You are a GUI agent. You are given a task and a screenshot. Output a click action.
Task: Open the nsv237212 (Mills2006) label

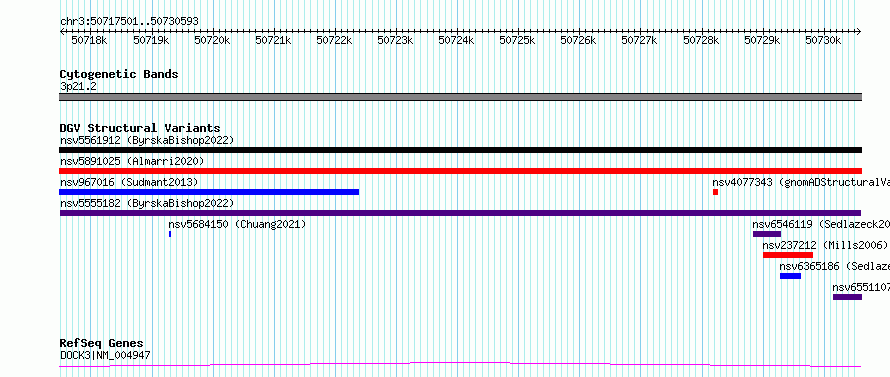click(825, 245)
